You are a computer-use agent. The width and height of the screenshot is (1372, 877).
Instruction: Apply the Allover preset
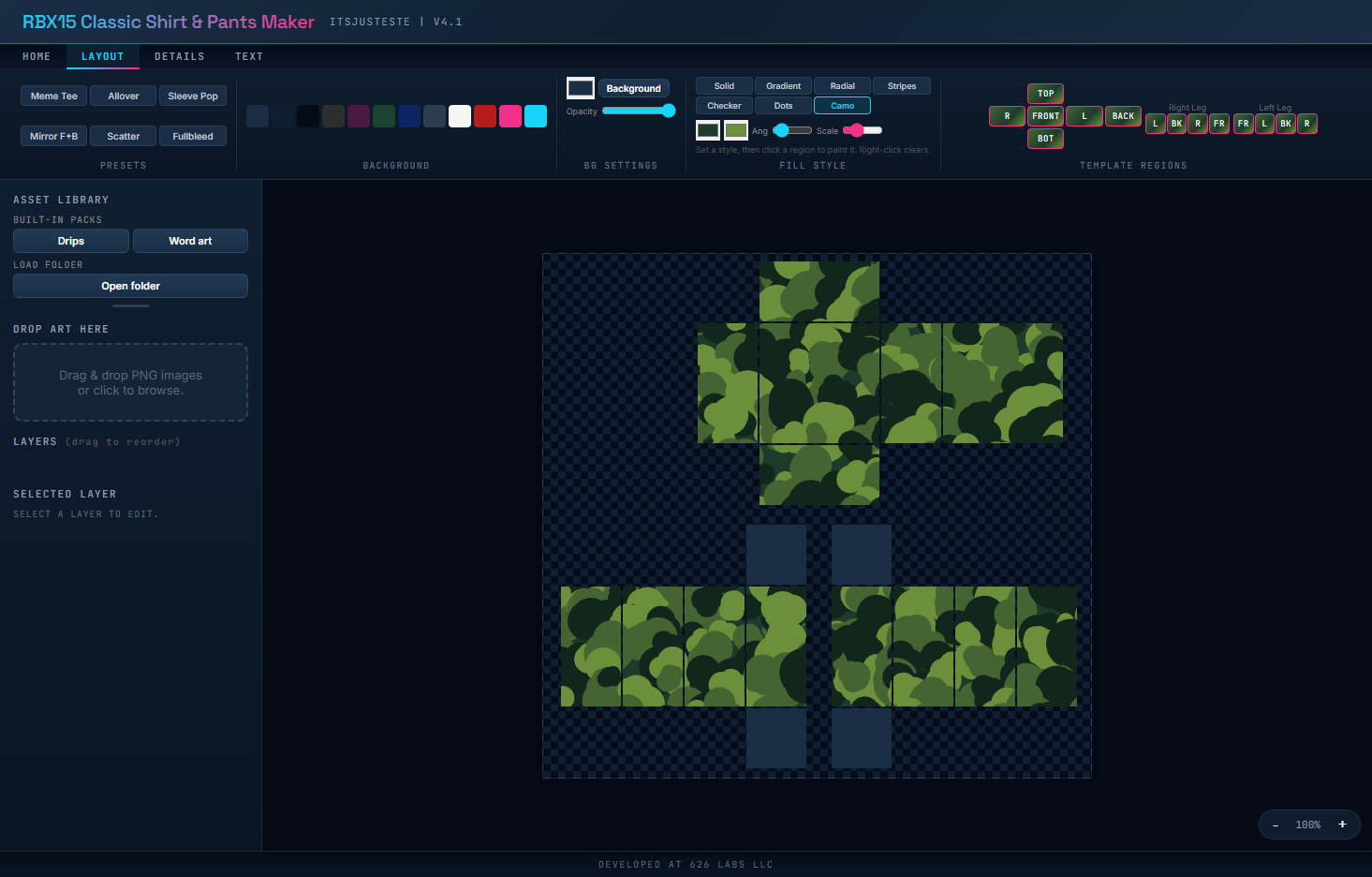tap(124, 97)
